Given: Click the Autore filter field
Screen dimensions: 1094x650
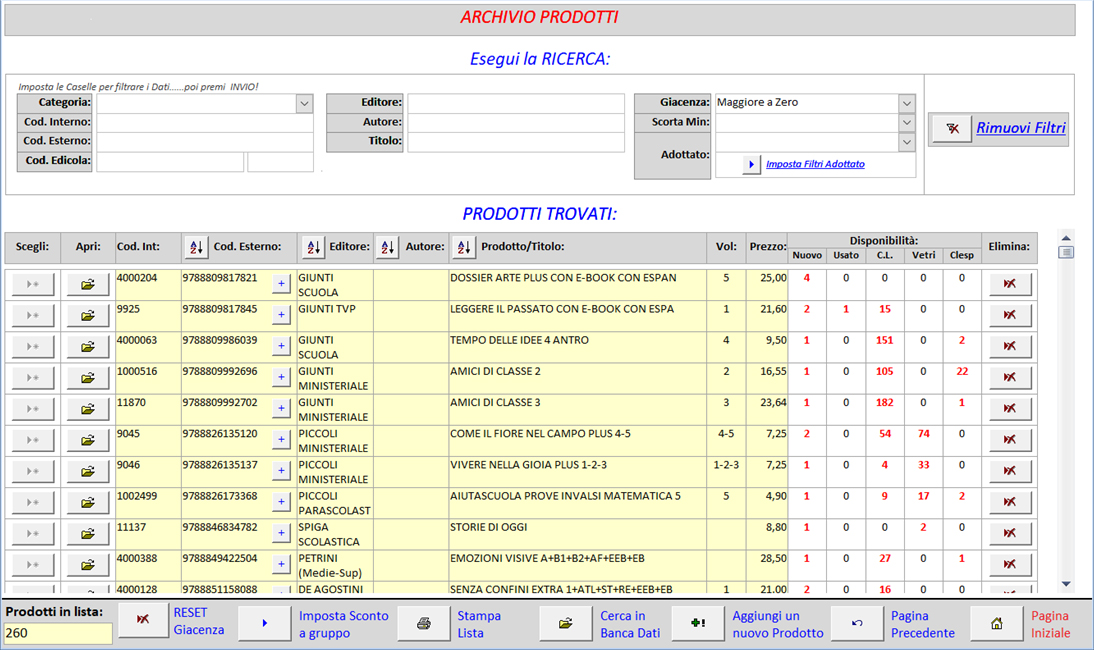Looking at the screenshot, I should click(516, 123).
